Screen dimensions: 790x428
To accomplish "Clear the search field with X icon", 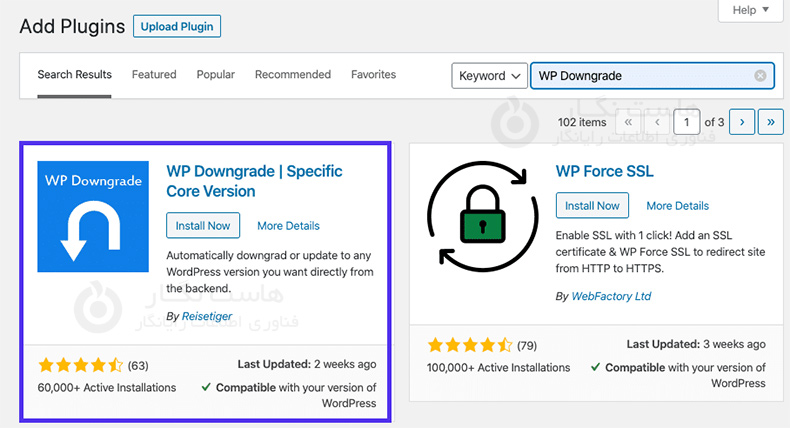I will pyautogui.click(x=760, y=76).
